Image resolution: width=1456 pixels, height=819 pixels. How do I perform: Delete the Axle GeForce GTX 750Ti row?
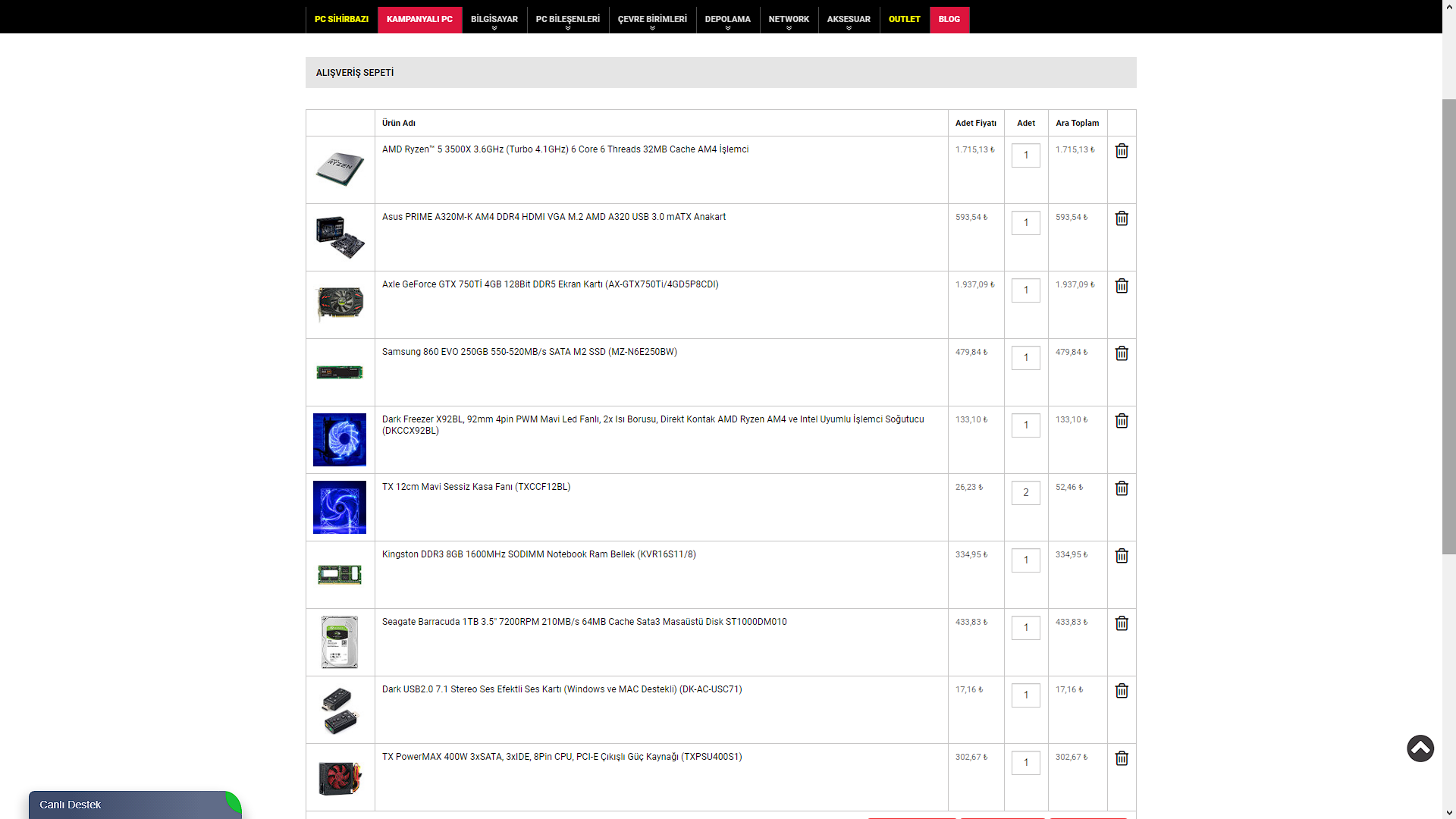[x=1122, y=286]
